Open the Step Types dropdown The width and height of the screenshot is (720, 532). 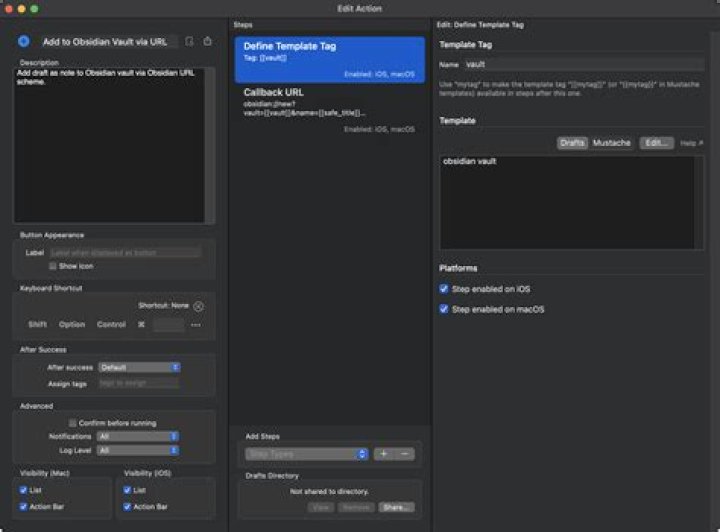[x=307, y=454]
